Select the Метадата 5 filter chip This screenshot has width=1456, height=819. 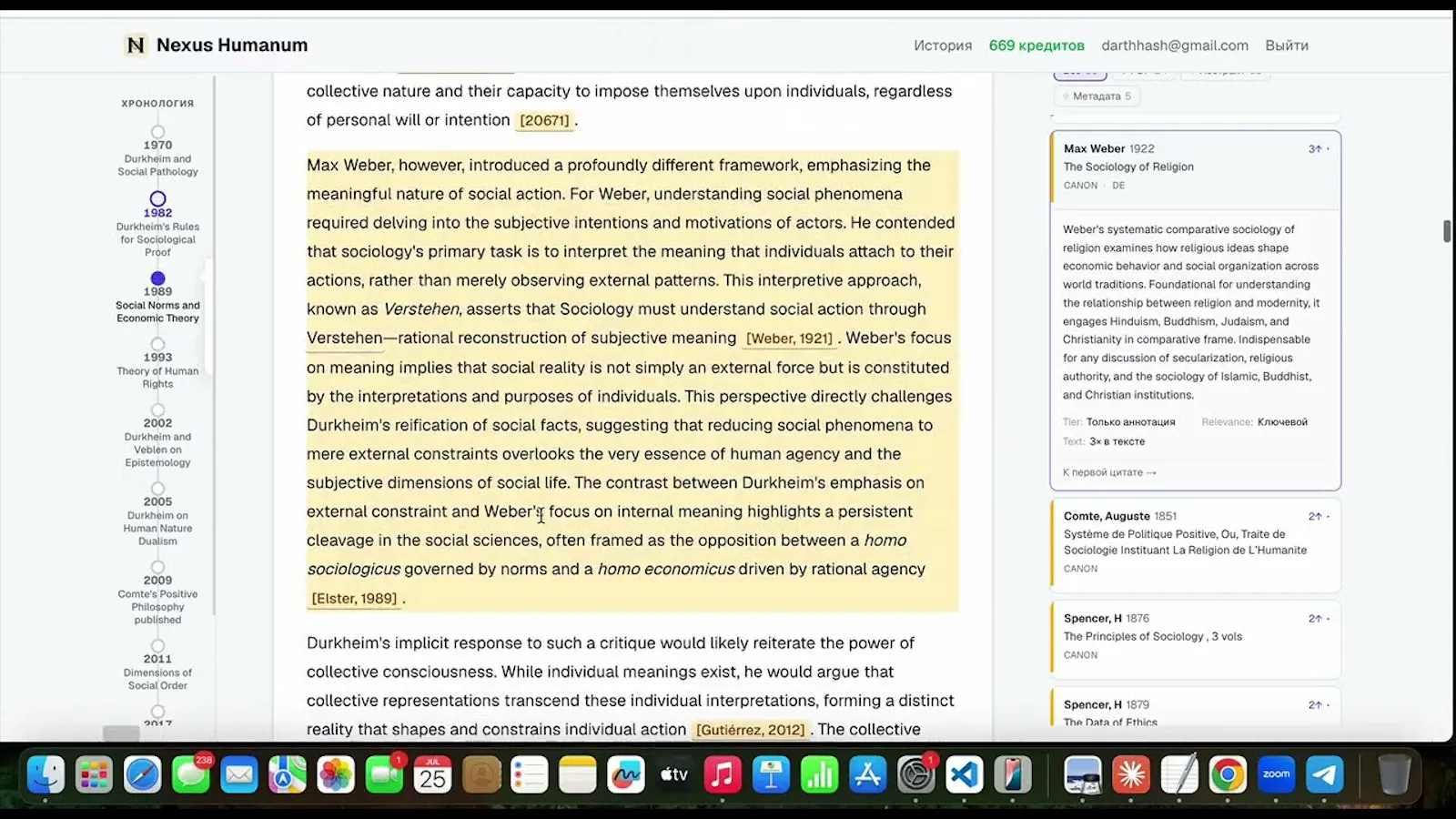[1097, 96]
